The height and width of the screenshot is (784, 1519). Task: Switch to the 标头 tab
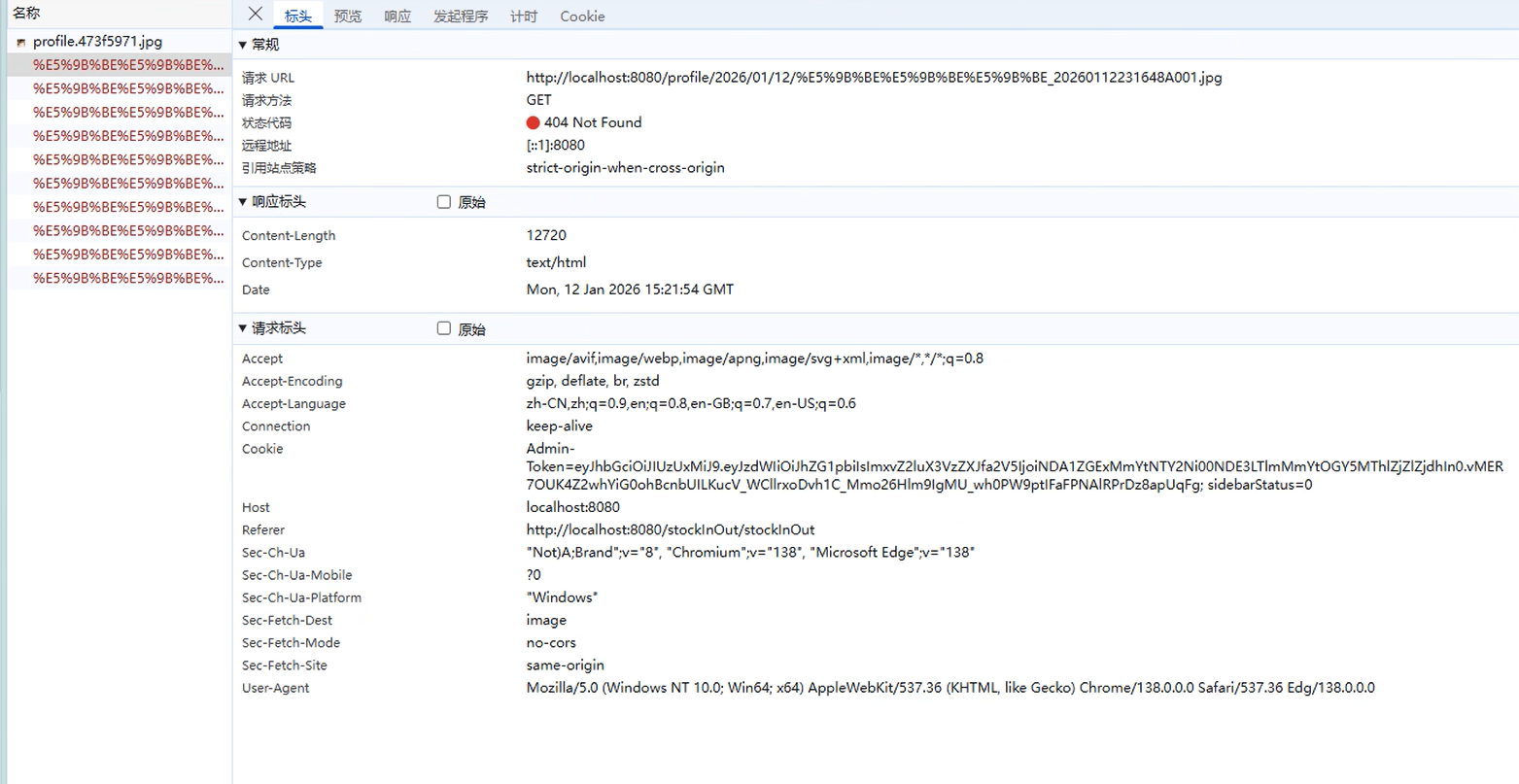coord(298,17)
